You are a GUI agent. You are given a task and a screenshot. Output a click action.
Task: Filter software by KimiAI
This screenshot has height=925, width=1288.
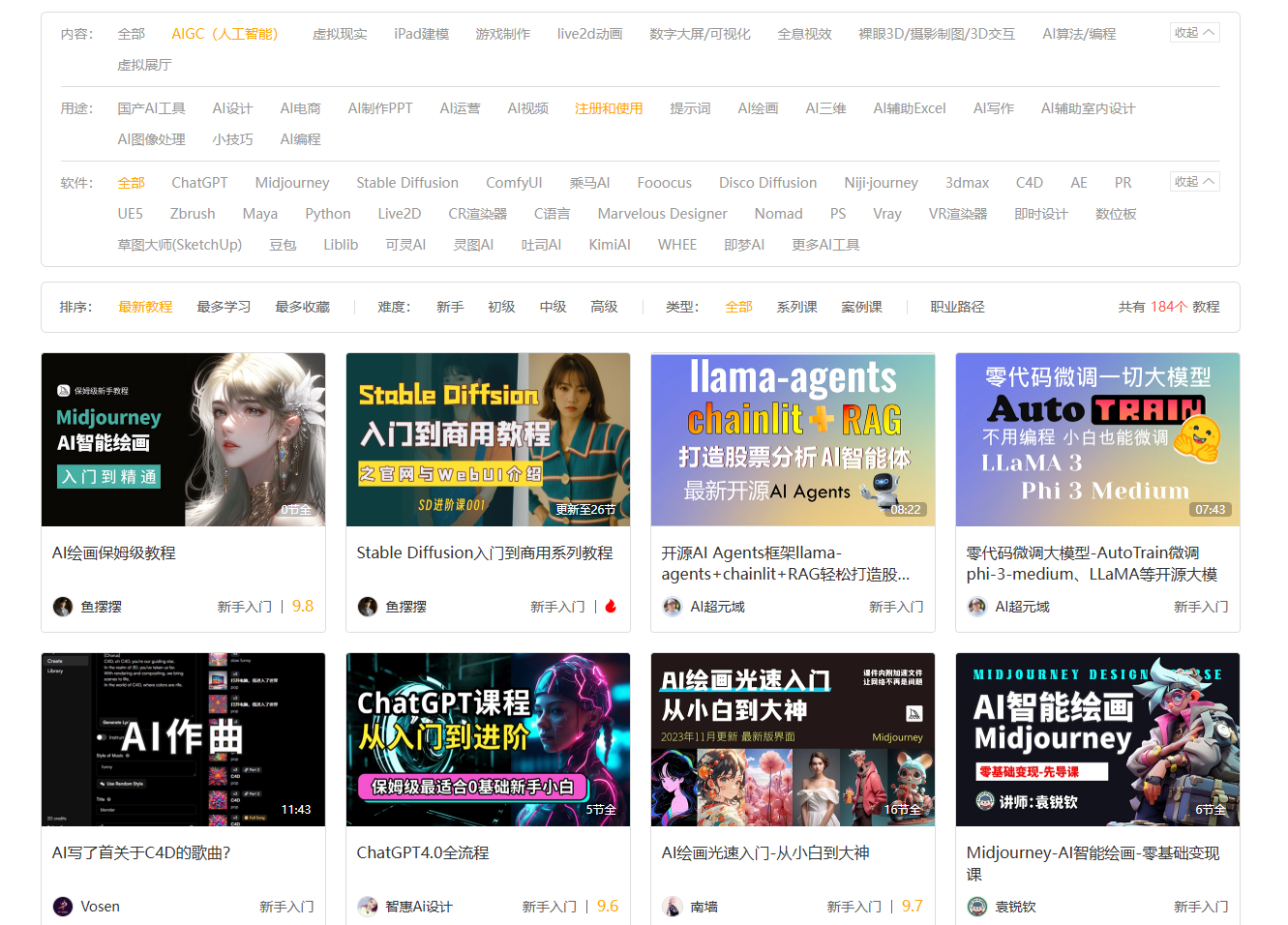tap(610, 245)
